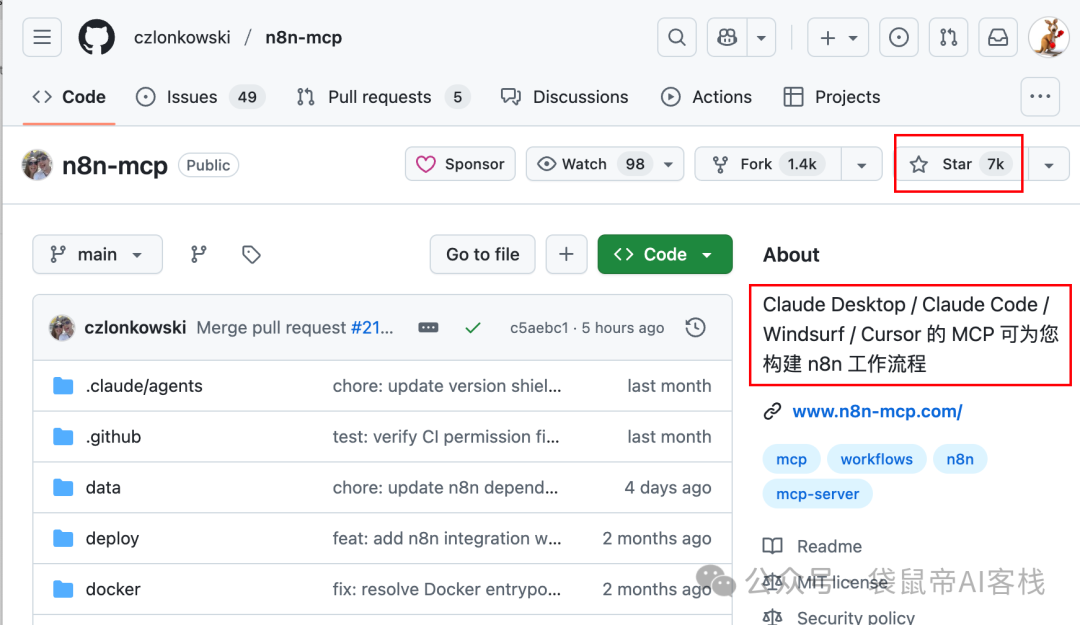1080x625 pixels.
Task: Click 'chore: update n8n depend...' commit message
Action: click(x=445, y=488)
